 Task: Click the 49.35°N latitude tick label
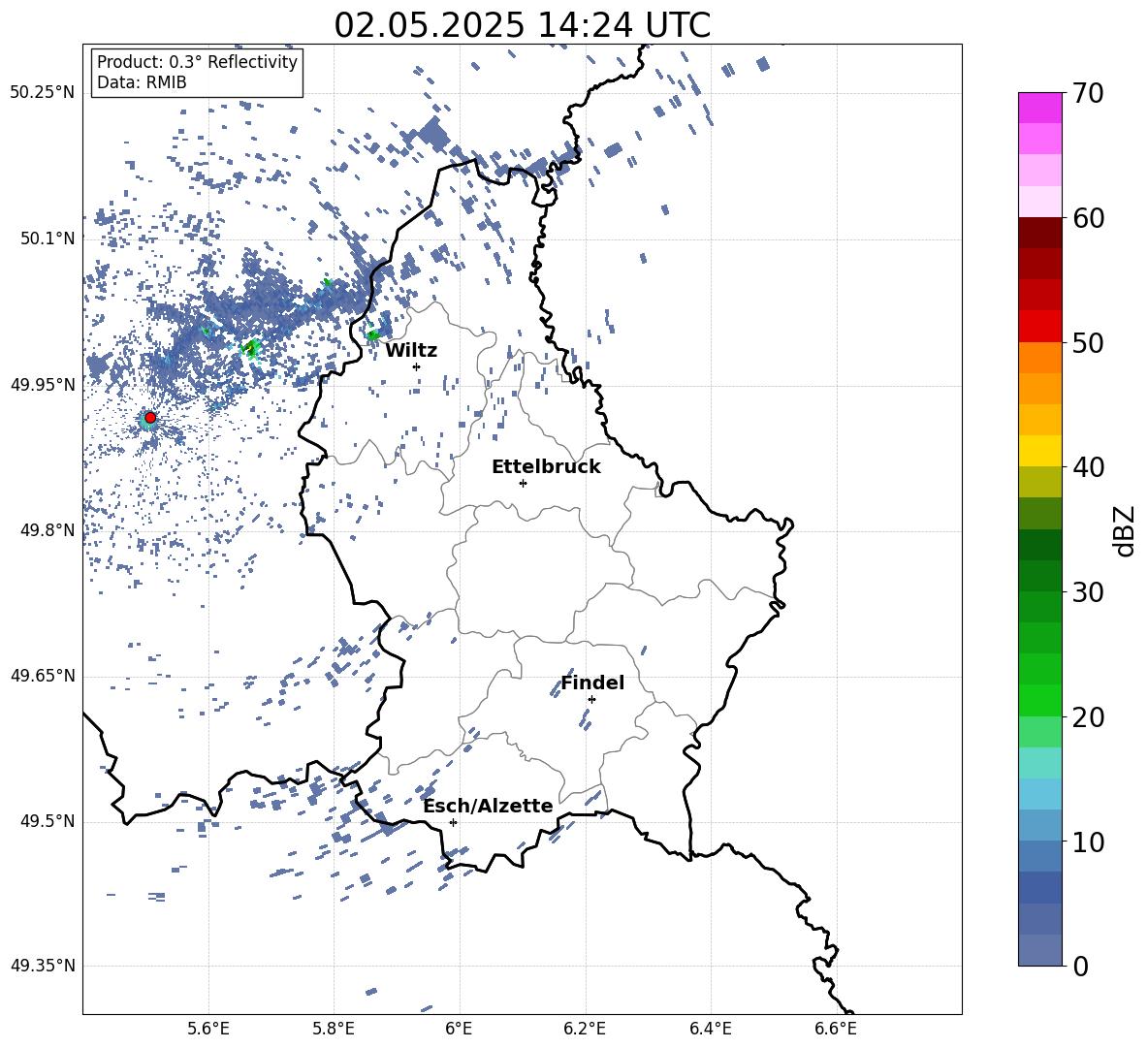click(x=43, y=966)
